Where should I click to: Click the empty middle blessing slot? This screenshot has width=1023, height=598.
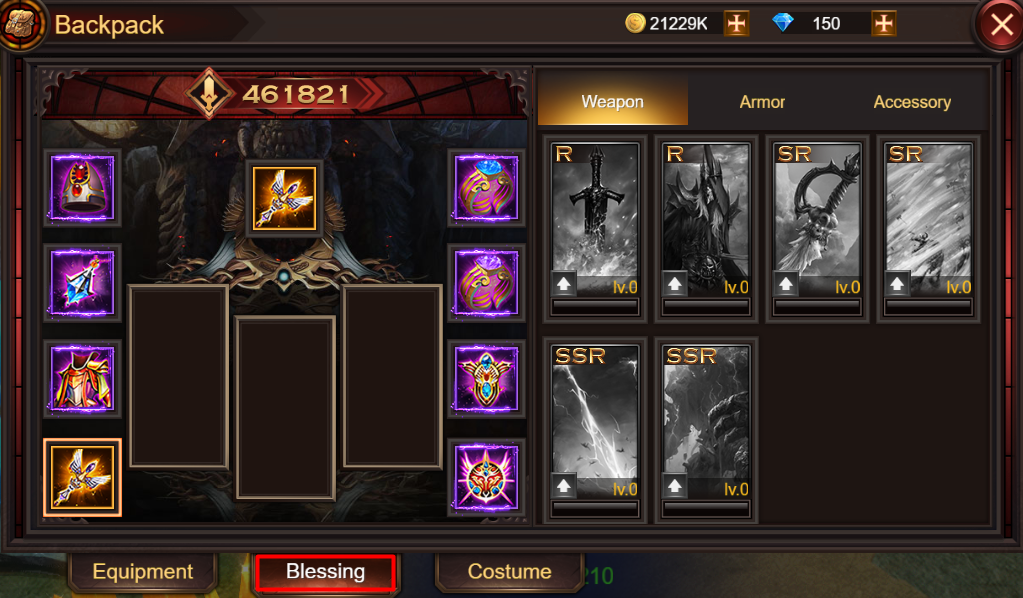tap(285, 408)
